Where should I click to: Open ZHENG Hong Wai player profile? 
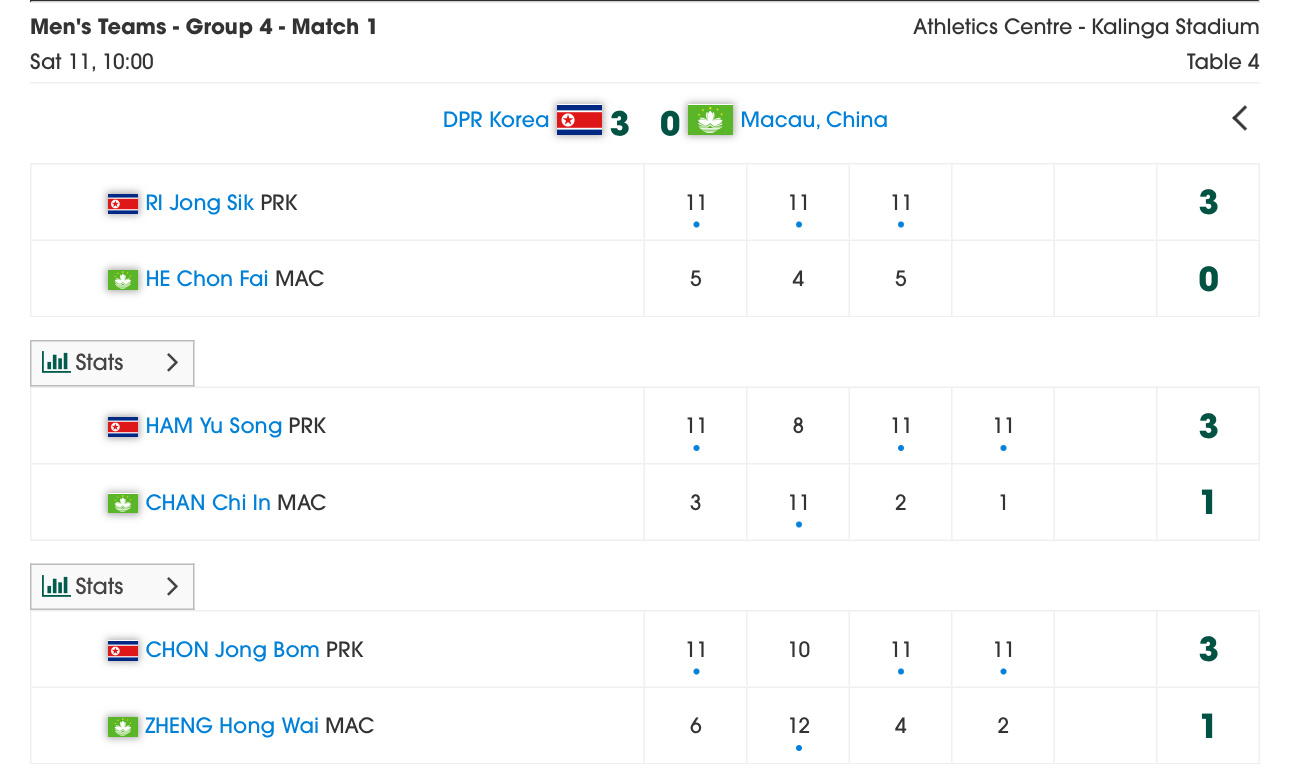pos(232,726)
